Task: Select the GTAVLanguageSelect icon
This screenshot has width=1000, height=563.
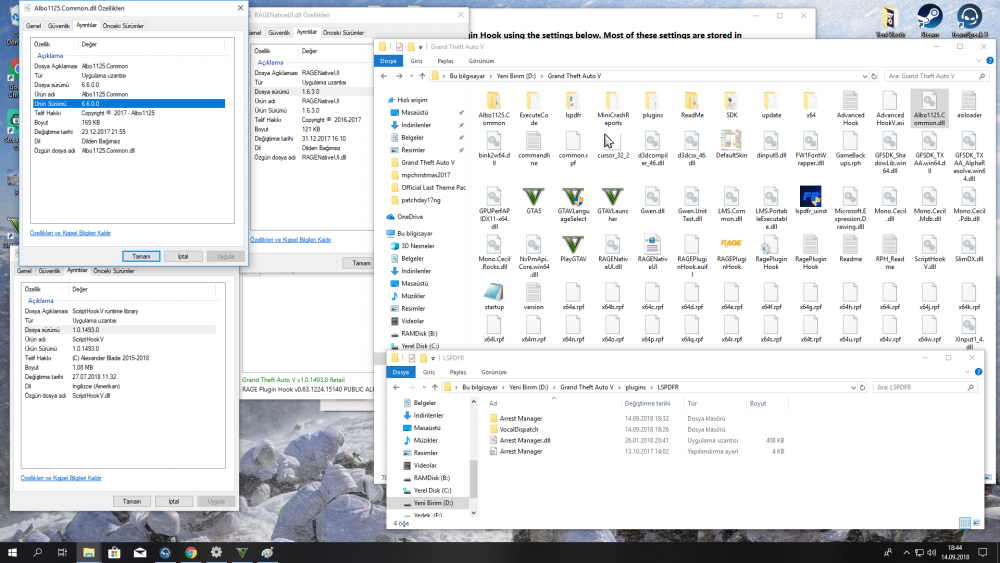Action: [x=573, y=204]
